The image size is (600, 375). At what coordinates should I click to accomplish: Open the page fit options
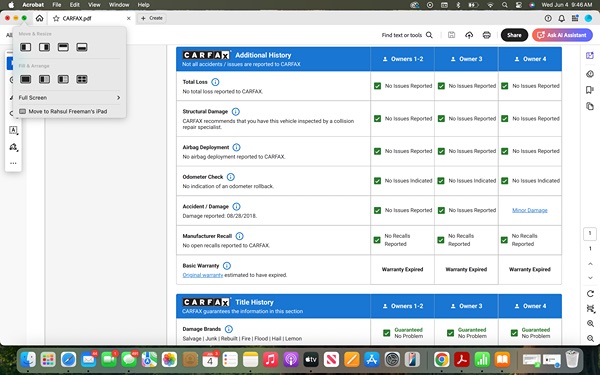[590, 308]
